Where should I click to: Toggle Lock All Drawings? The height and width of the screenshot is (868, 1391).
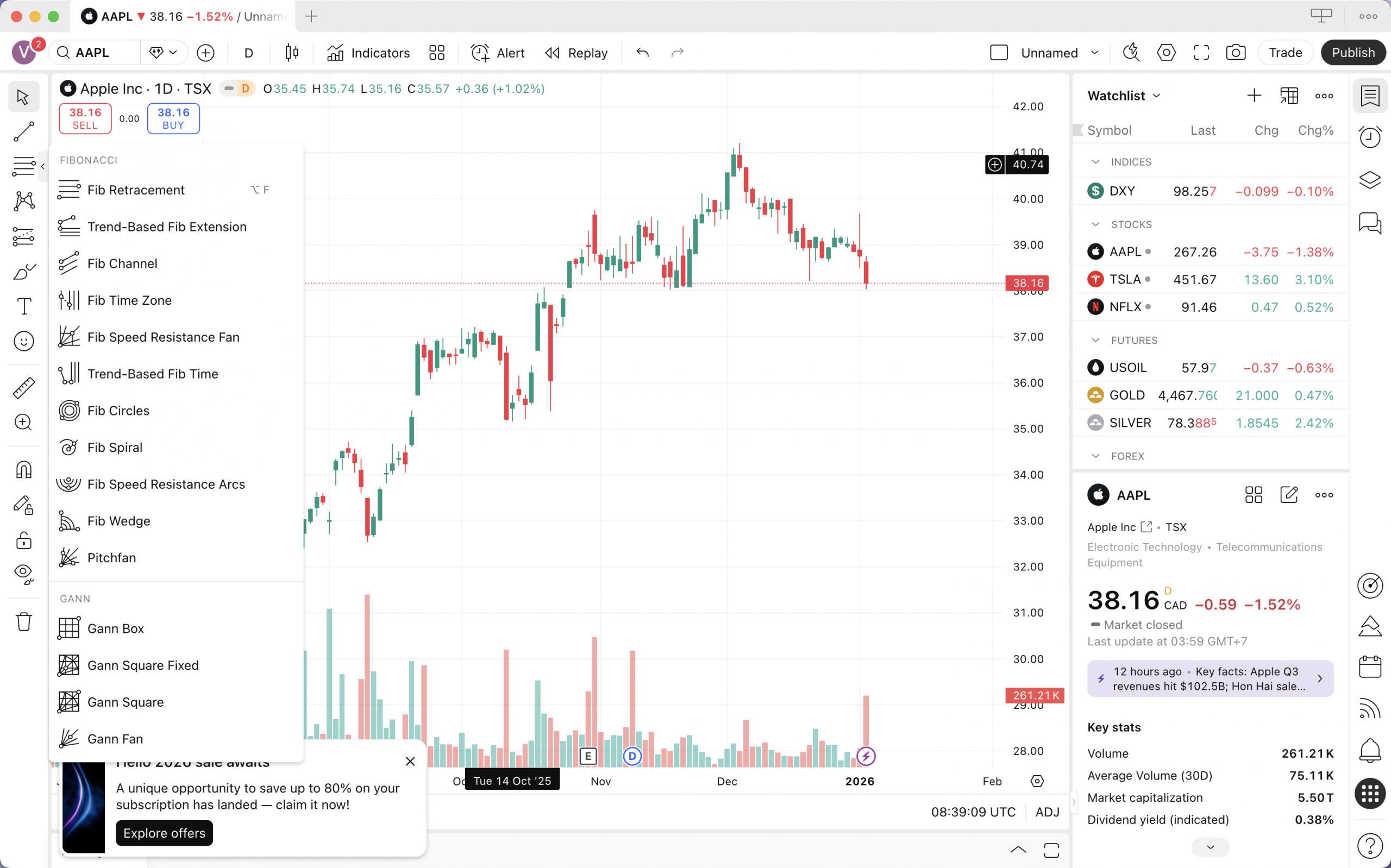tap(23, 540)
